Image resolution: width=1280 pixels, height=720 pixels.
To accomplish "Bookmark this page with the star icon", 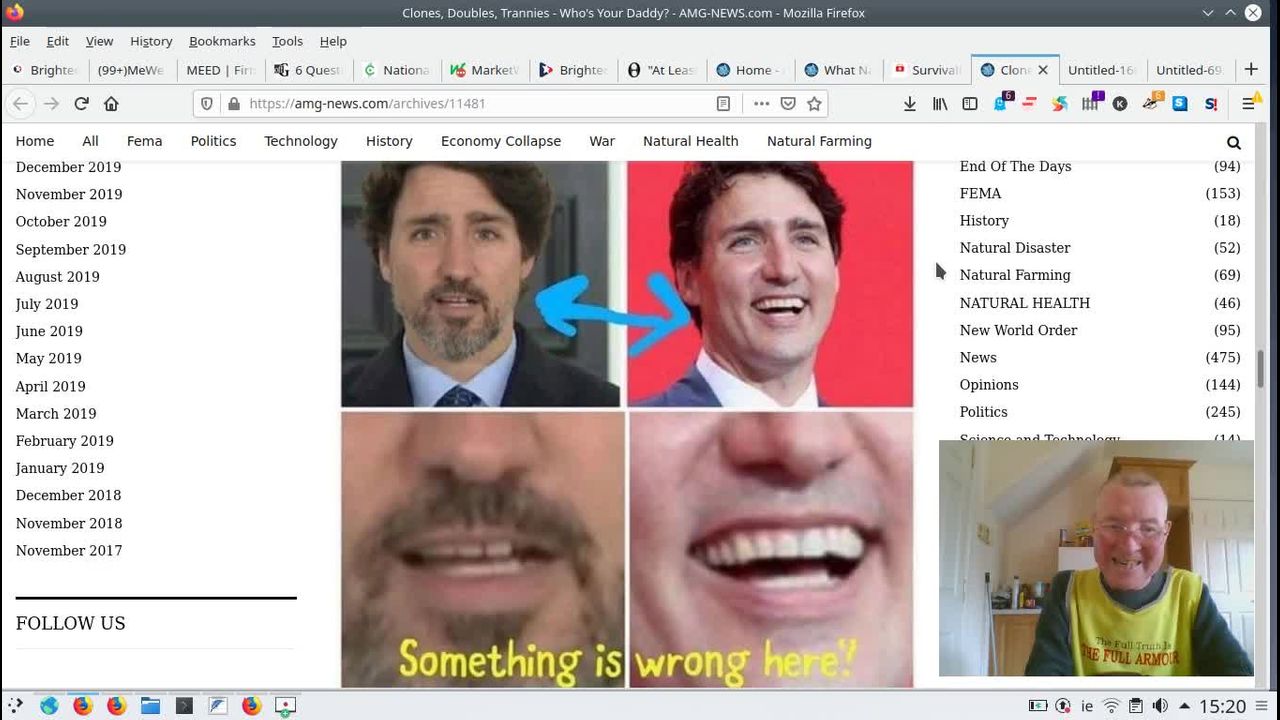I will (x=814, y=104).
